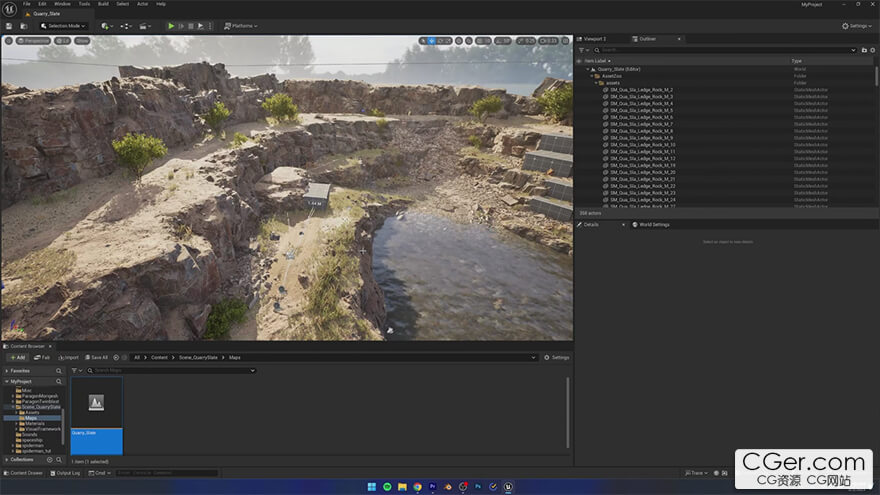Open the File menu
The height and width of the screenshot is (495, 880).
[26, 4]
